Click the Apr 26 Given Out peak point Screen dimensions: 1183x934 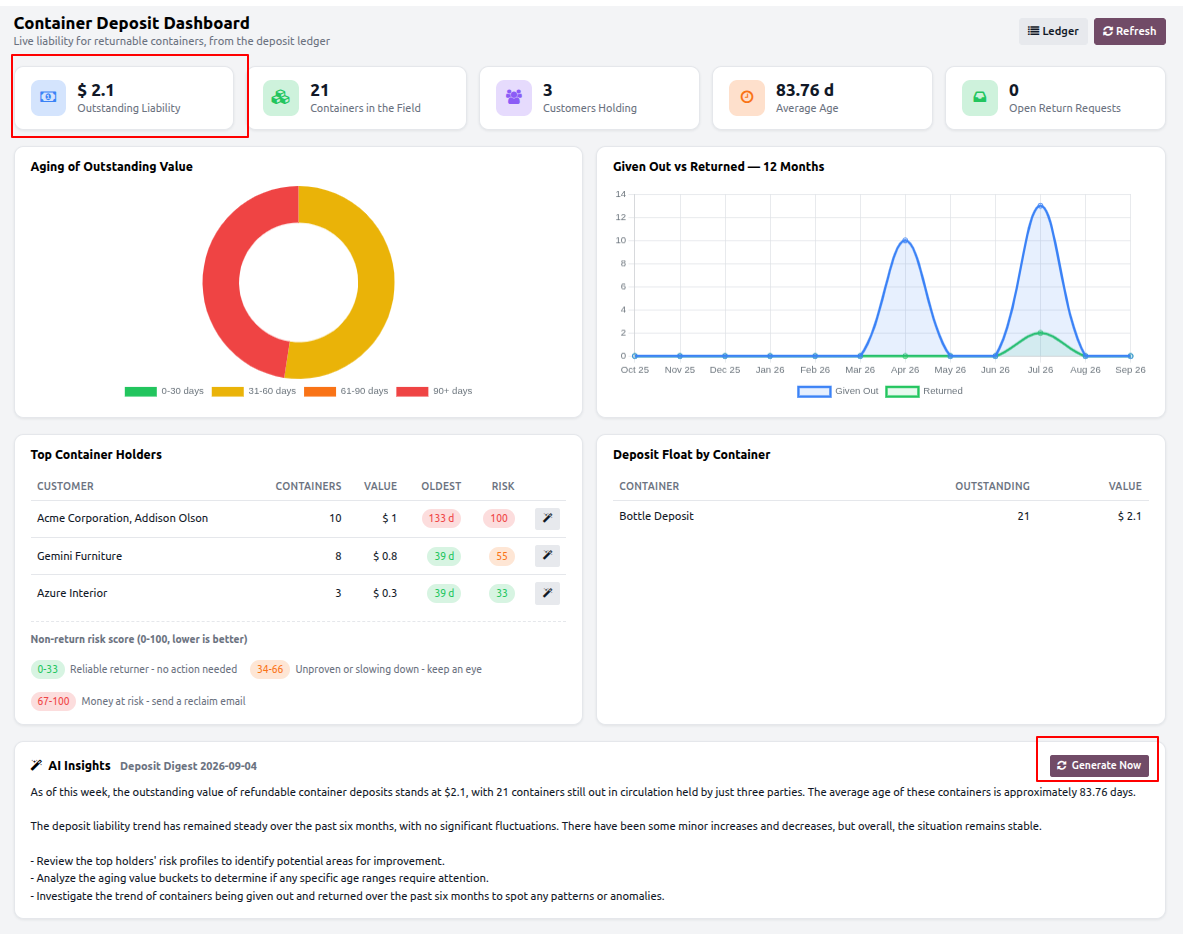click(905, 241)
